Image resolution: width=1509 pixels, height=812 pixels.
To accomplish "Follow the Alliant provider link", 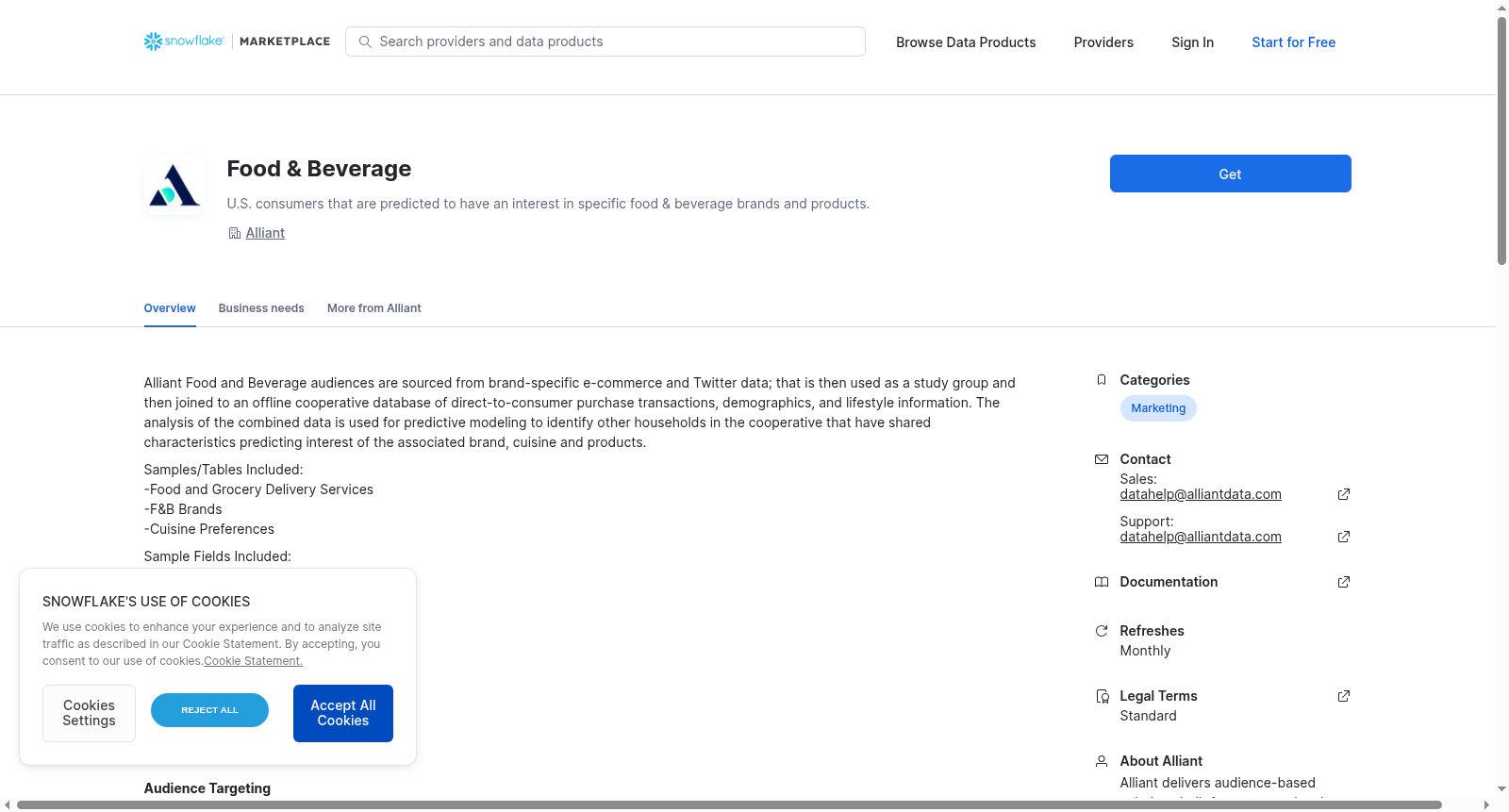I will [x=265, y=233].
